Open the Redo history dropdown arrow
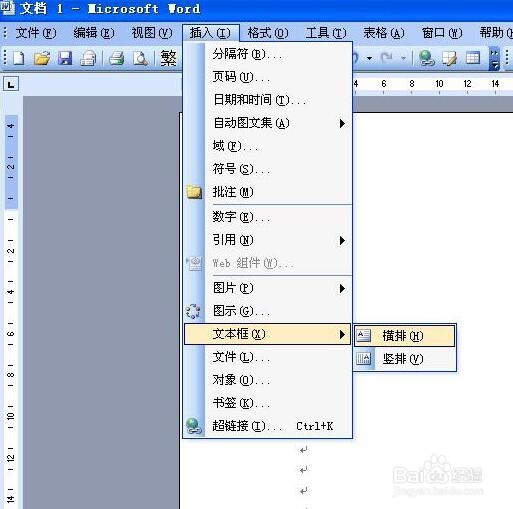The height and width of the screenshot is (509, 513). point(403,59)
